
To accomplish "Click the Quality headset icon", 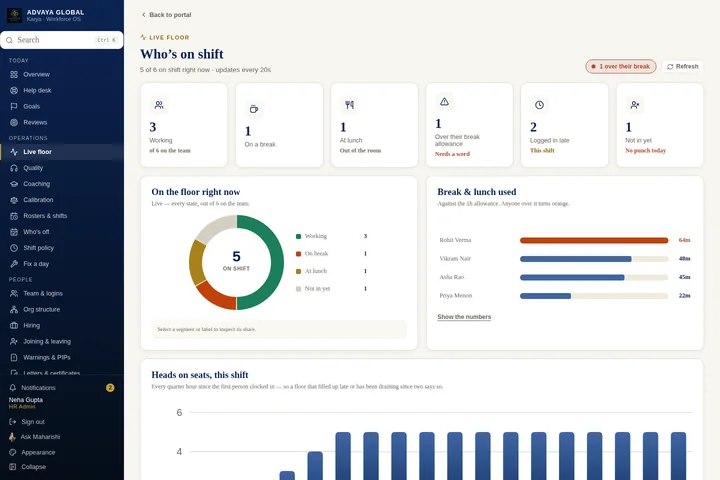I will [x=14, y=168].
